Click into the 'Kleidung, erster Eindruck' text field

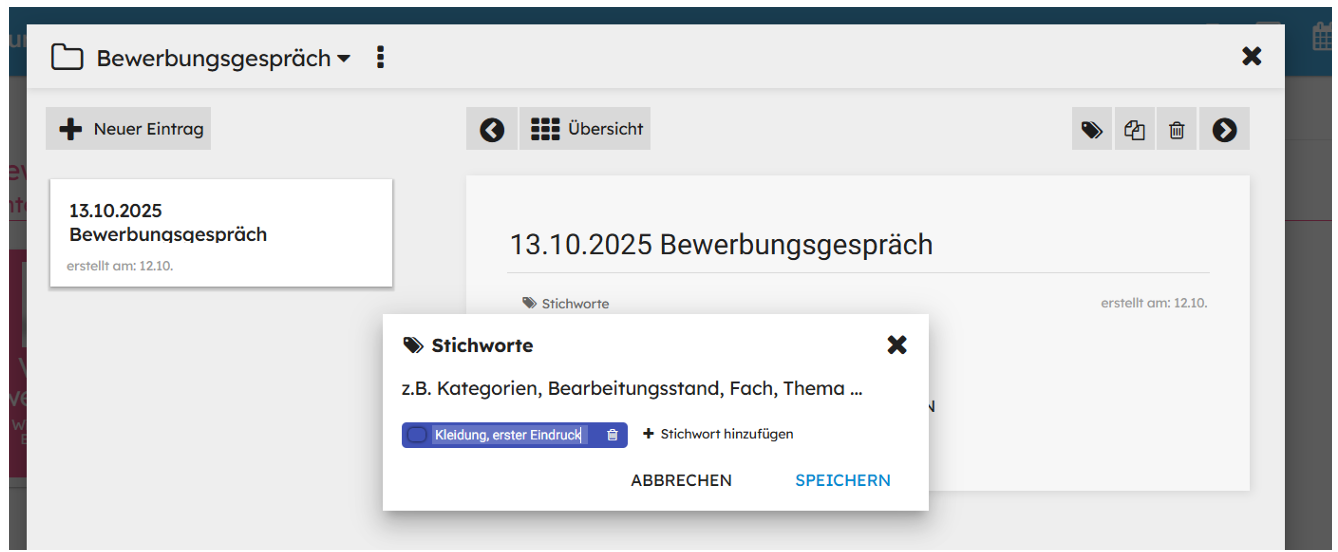point(508,435)
